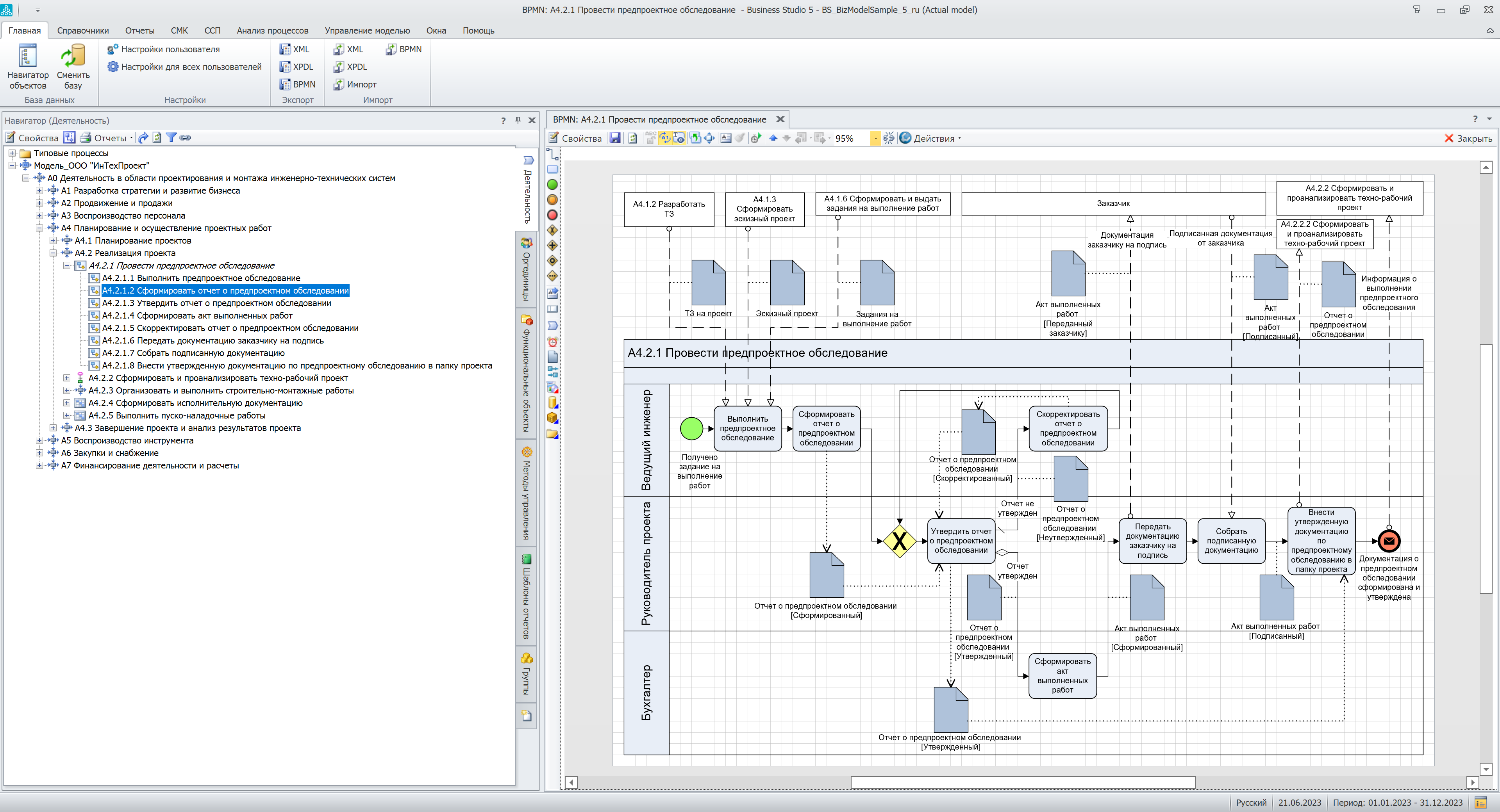Image resolution: width=1500 pixels, height=812 pixels.
Task: Refresh the BPMN diagram
Action: 632,138
